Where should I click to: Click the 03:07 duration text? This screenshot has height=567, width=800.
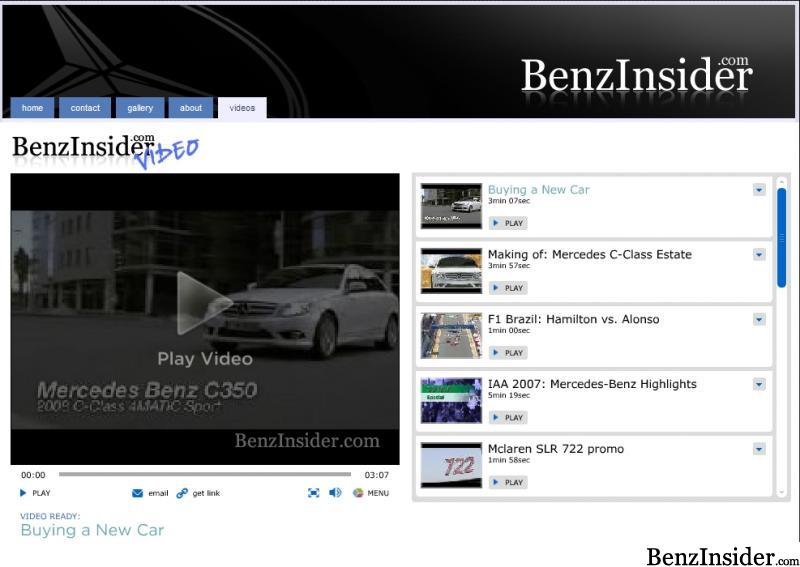(377, 475)
